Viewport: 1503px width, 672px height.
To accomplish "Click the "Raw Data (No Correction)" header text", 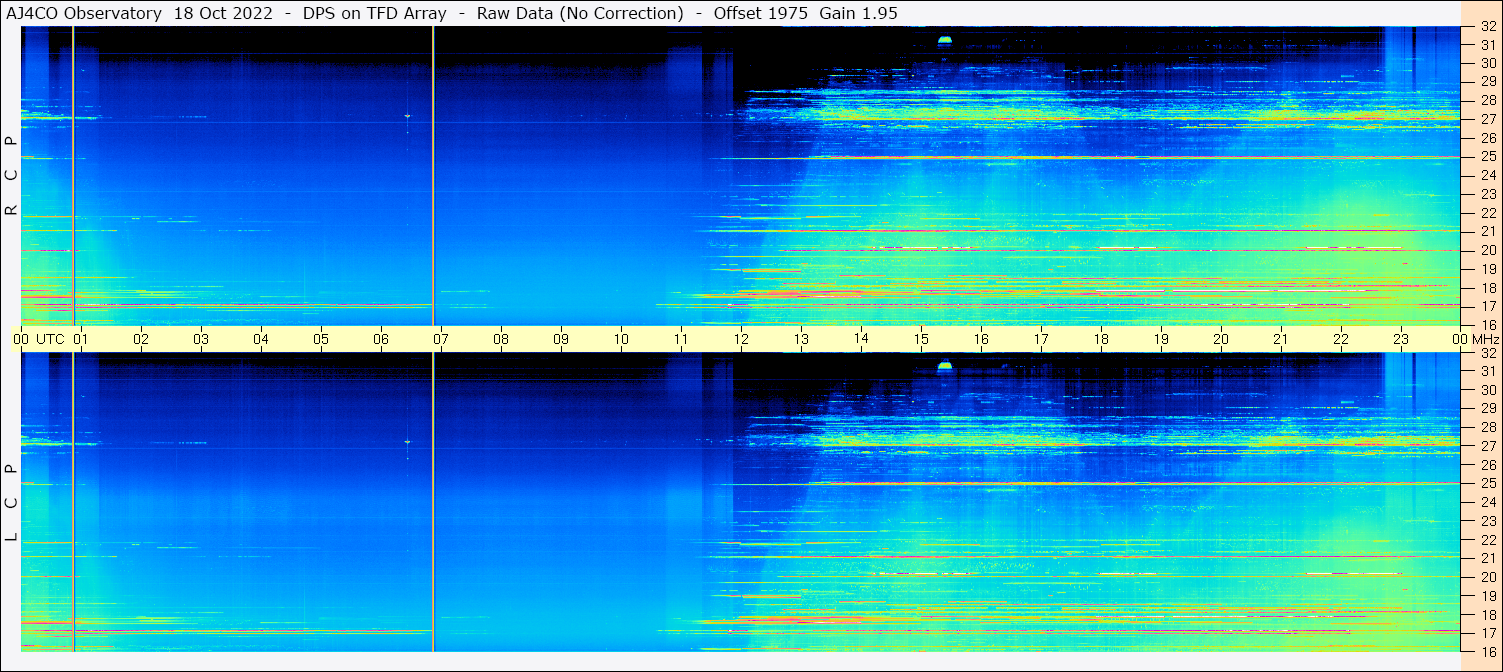I will [580, 13].
